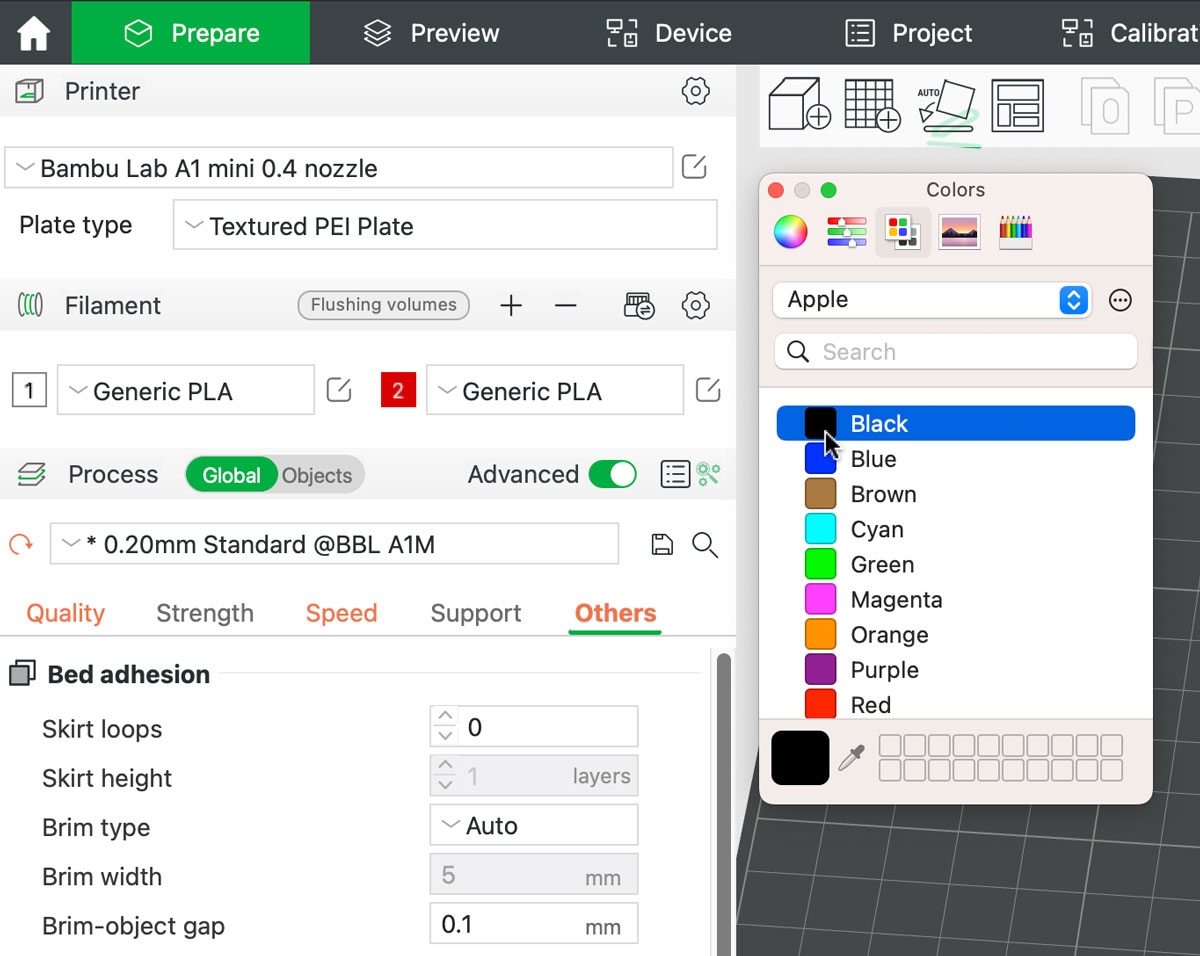This screenshot has height=956, width=1200.
Task: Pick color with the eyedropper tool
Action: 851,758
